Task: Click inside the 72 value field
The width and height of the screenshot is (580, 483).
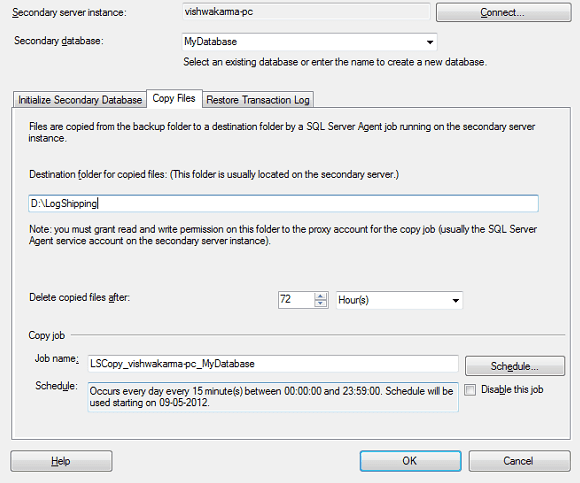Action: (296, 300)
